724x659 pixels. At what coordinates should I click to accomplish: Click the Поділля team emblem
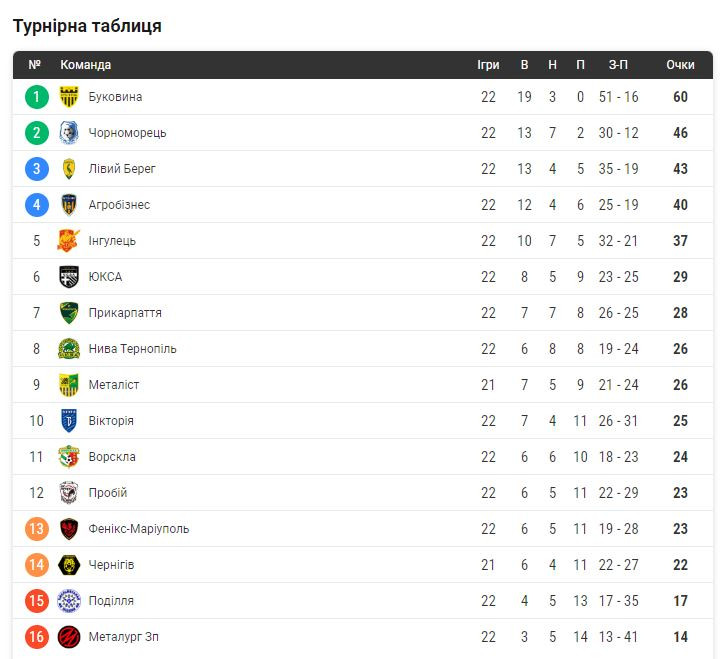(x=69, y=601)
